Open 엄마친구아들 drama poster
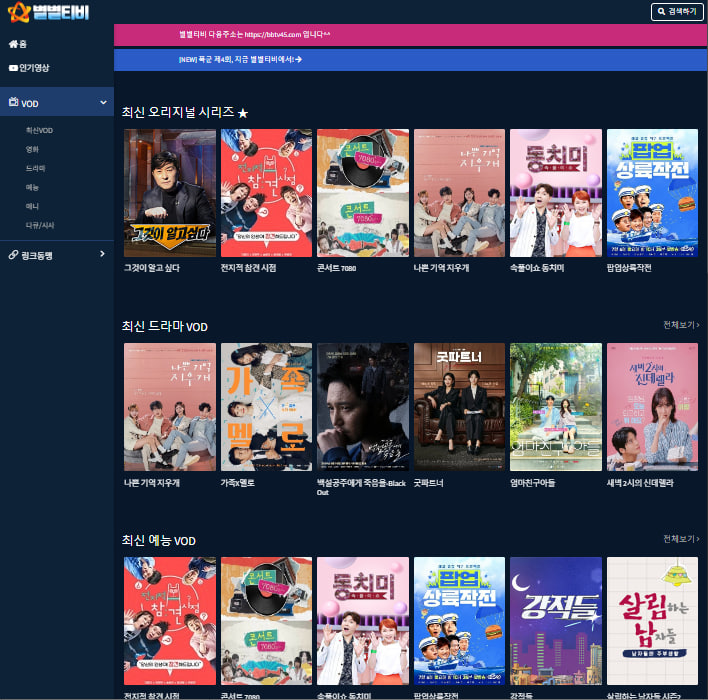708x700 pixels. pyautogui.click(x=556, y=407)
